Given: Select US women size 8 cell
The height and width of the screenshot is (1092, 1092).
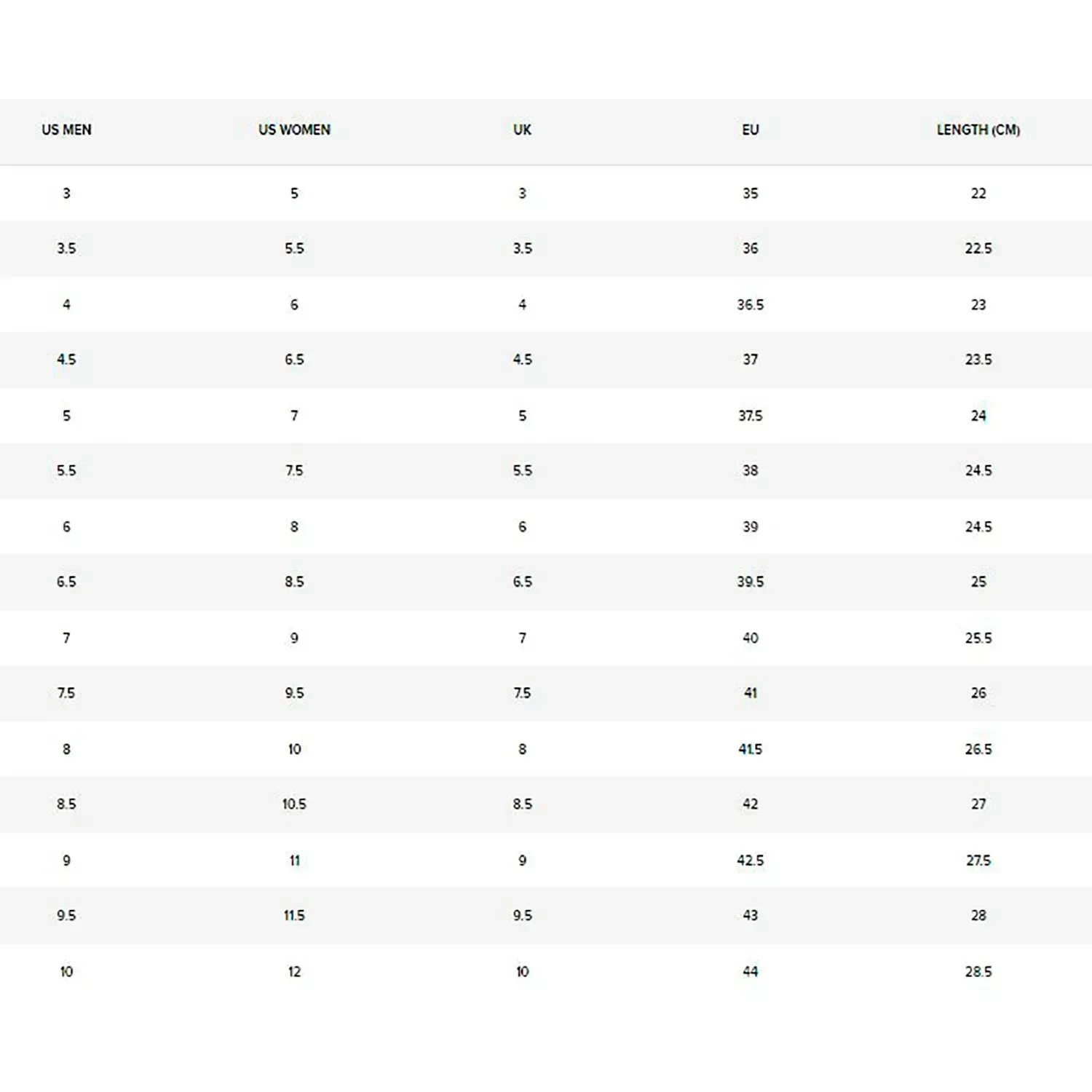Looking at the screenshot, I should (294, 526).
